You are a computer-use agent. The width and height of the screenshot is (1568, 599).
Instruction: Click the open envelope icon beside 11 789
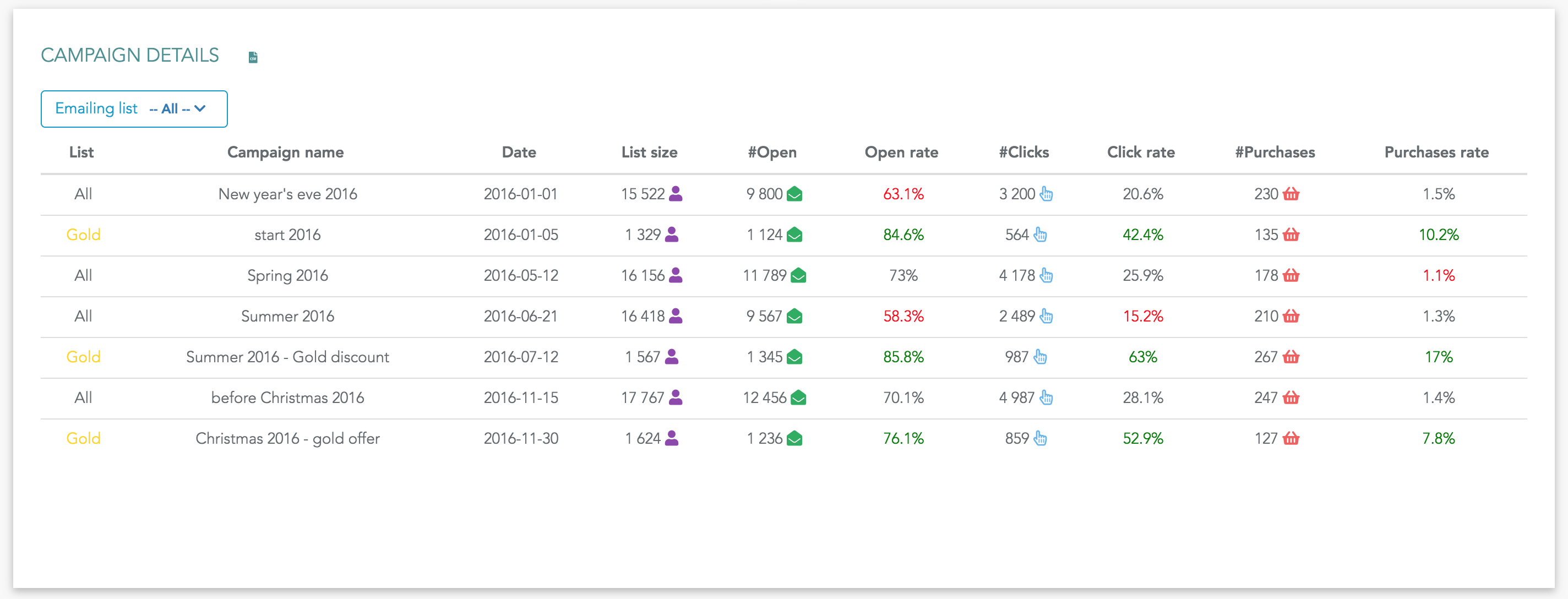pyautogui.click(x=799, y=276)
